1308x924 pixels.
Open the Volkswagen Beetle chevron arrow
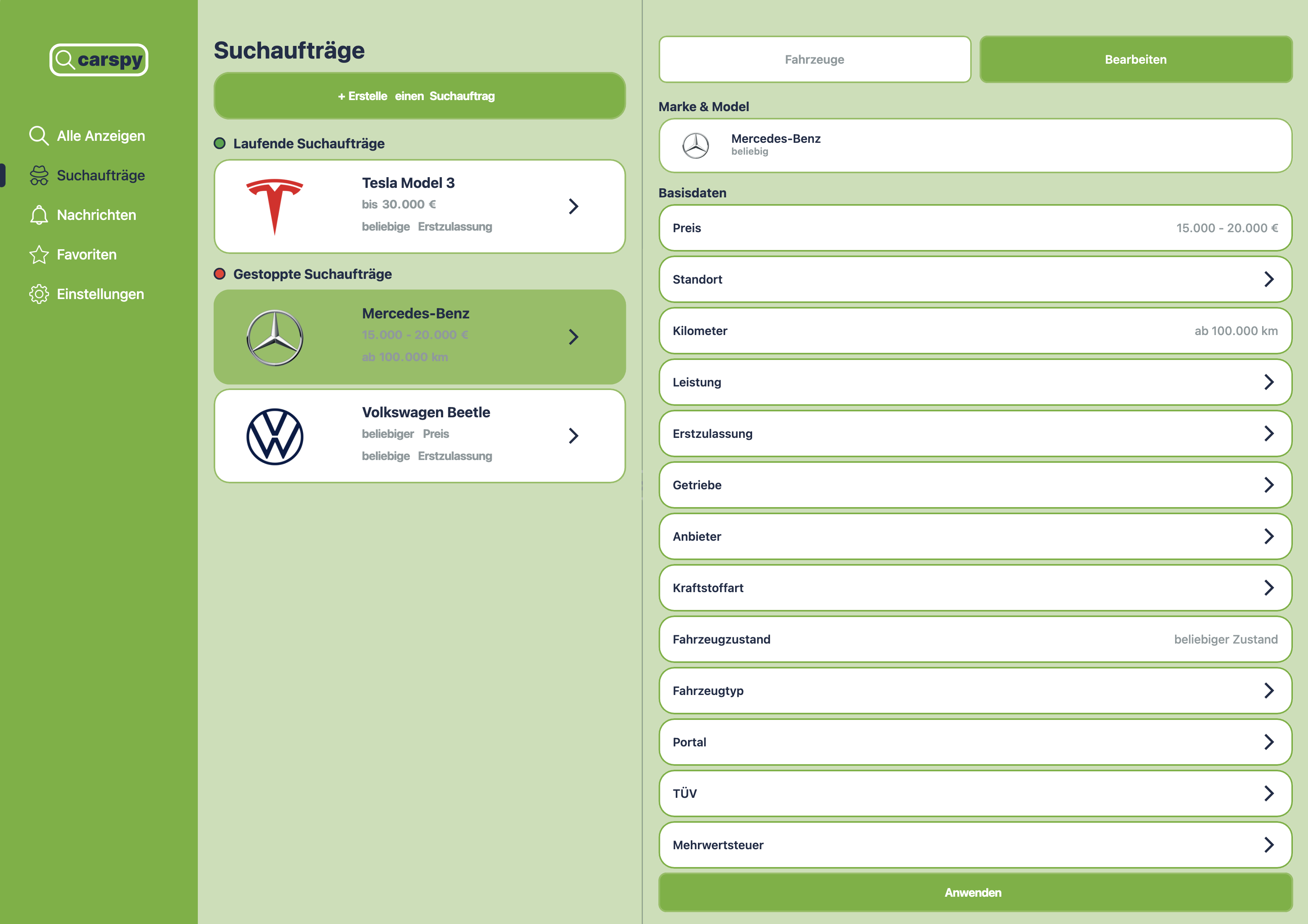(x=573, y=436)
